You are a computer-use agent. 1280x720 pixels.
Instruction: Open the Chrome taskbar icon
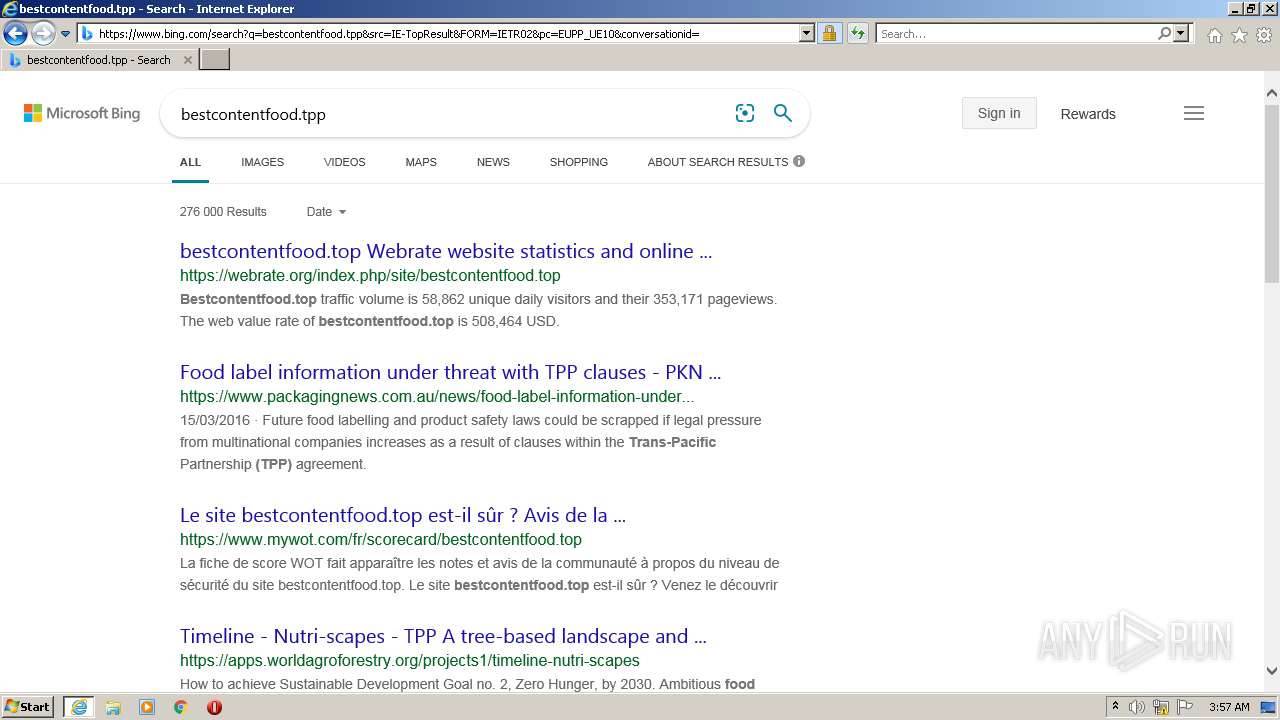click(x=181, y=707)
